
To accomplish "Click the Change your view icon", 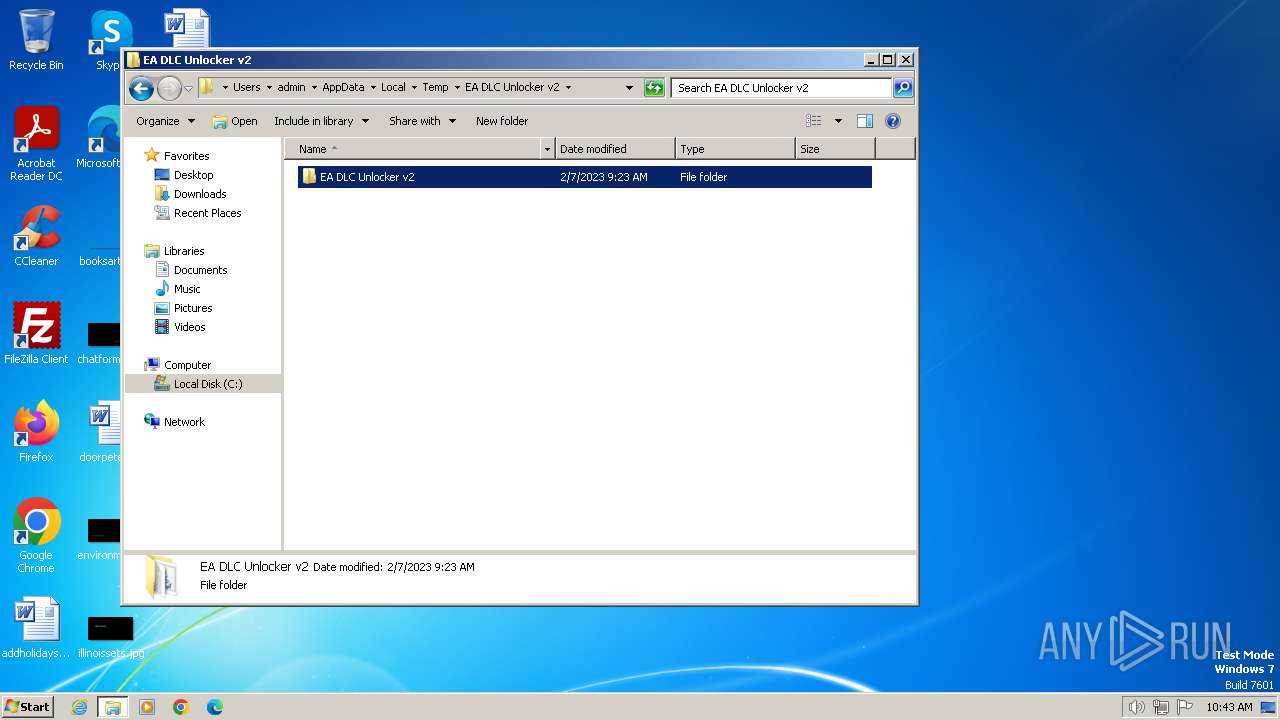I will (814, 121).
